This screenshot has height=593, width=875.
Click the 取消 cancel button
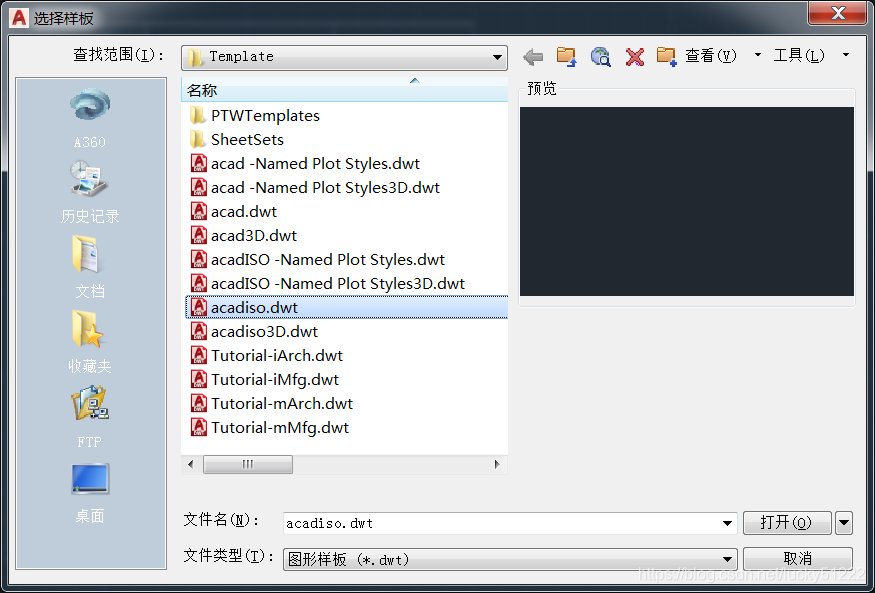tap(797, 558)
